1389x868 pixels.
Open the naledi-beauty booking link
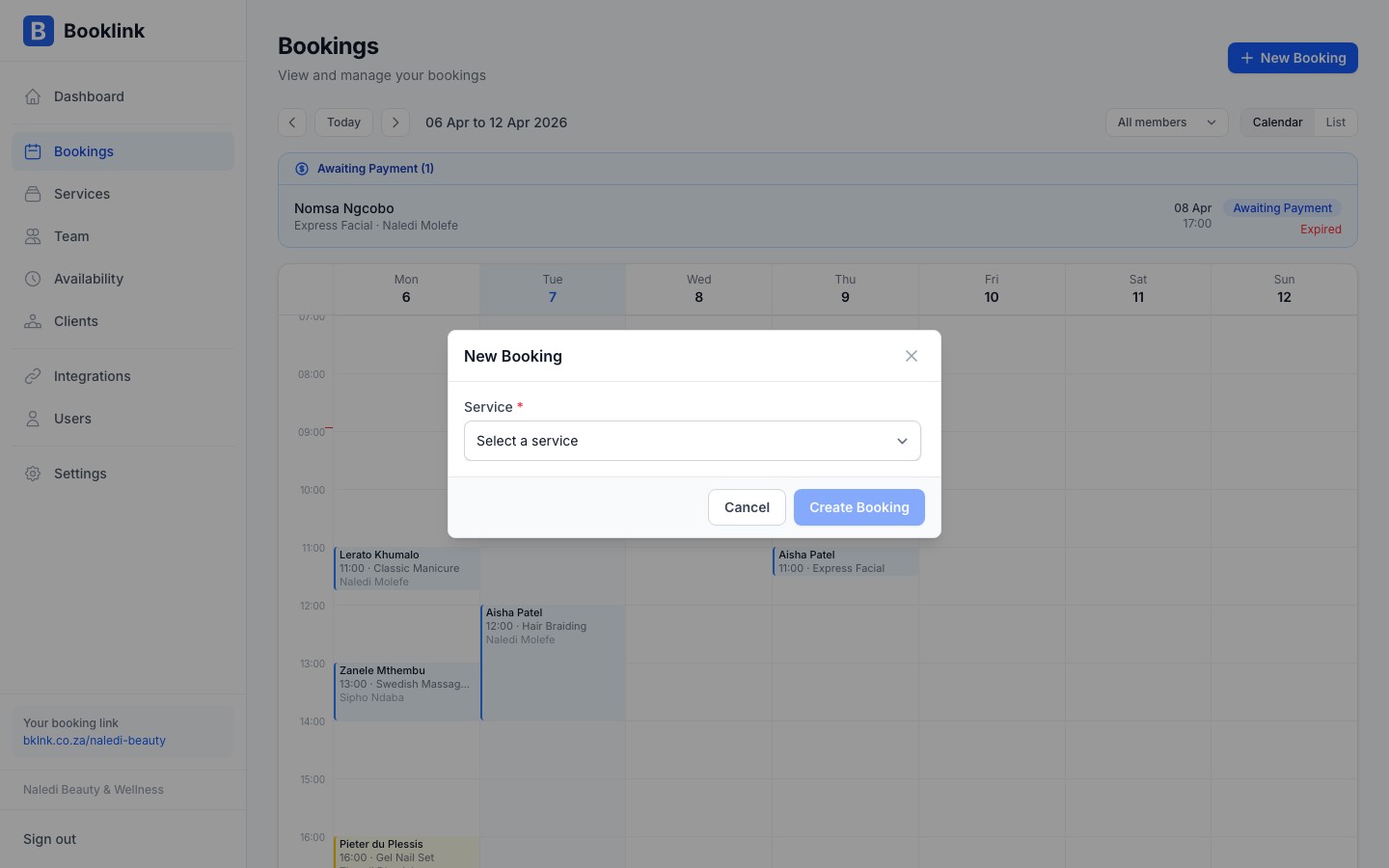pyautogui.click(x=95, y=741)
